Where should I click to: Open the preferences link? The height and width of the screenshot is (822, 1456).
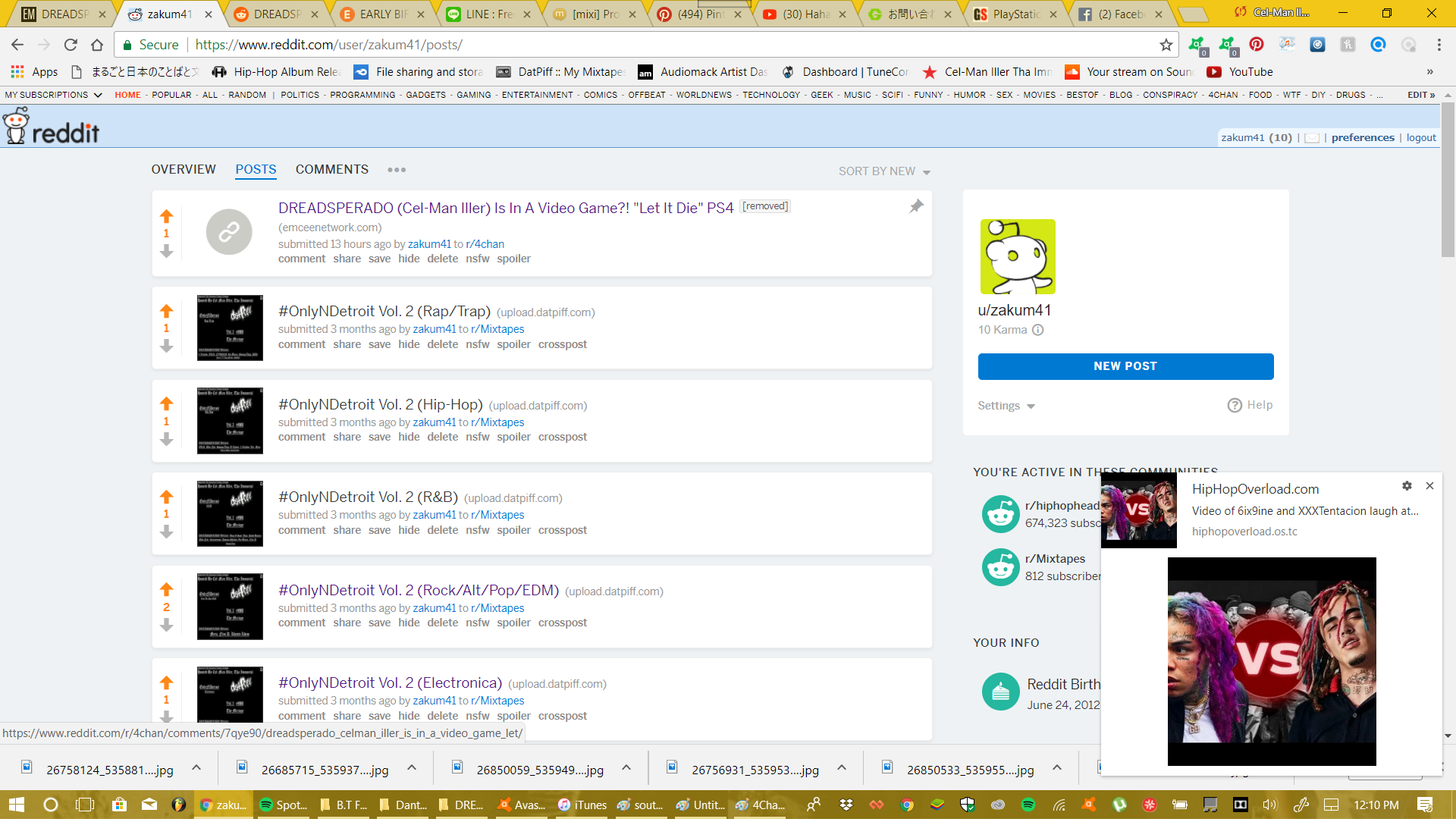1363,138
